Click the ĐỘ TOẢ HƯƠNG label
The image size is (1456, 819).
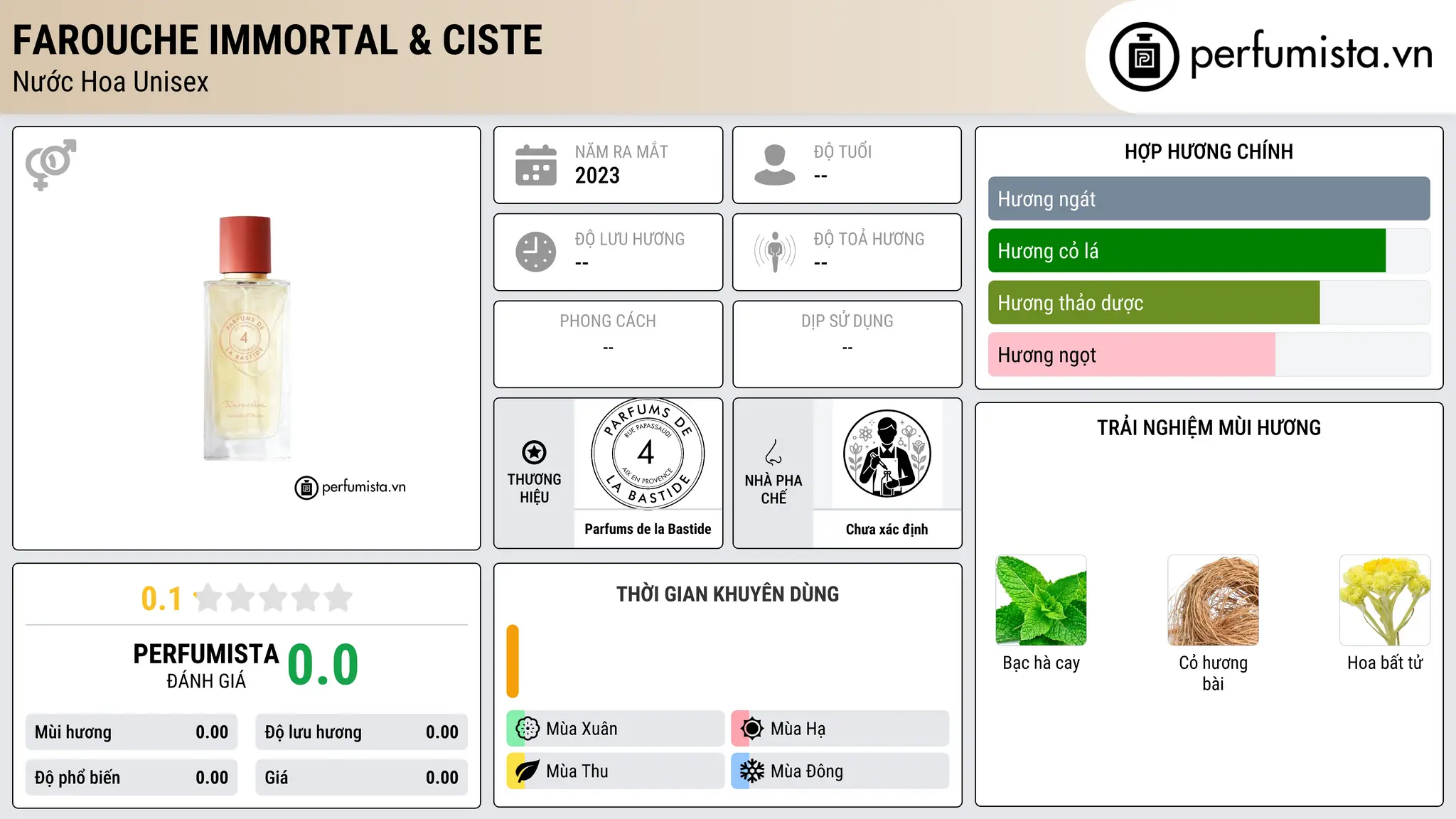pyautogui.click(x=869, y=239)
